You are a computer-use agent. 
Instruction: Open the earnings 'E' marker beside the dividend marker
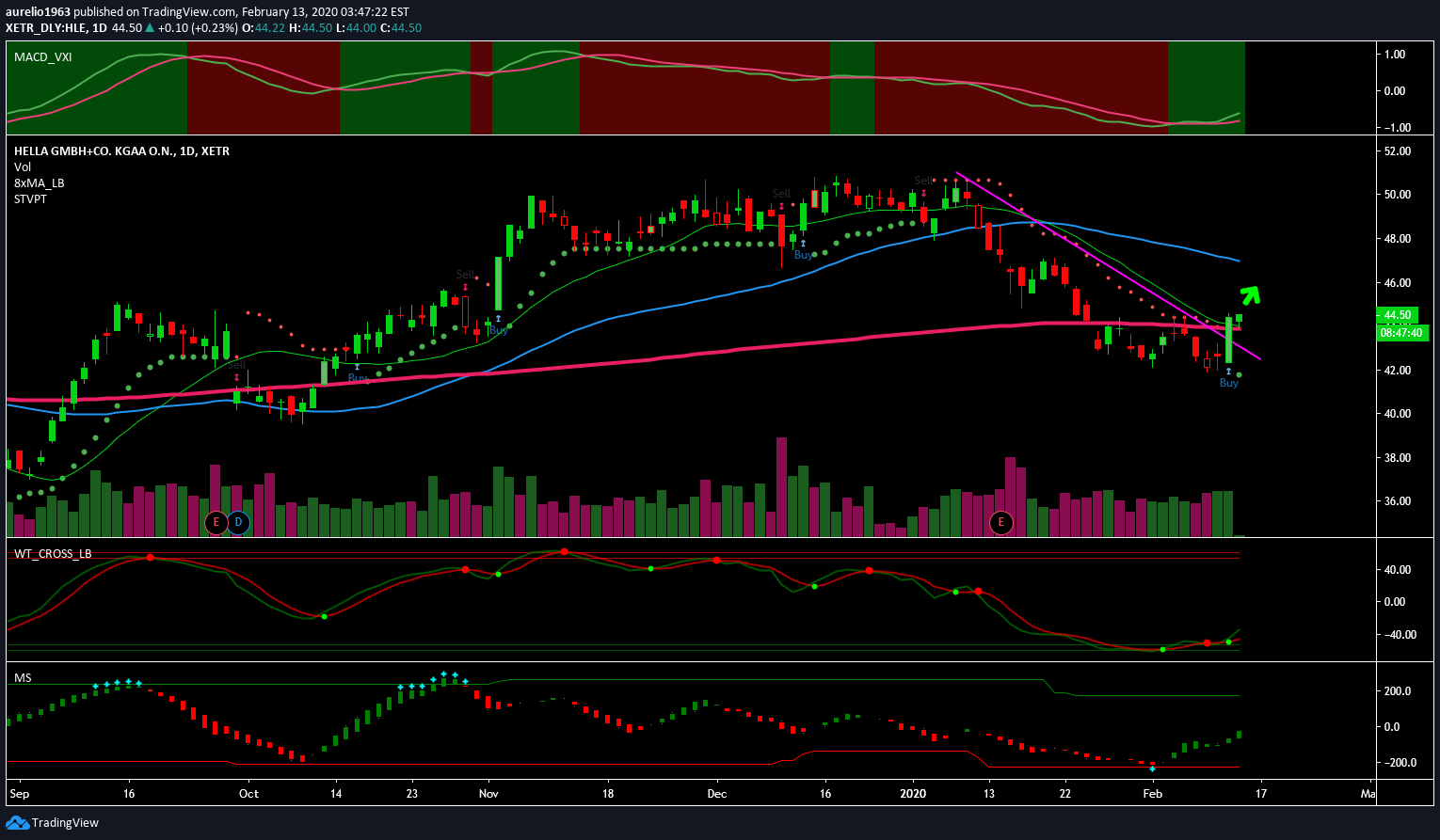point(216,522)
